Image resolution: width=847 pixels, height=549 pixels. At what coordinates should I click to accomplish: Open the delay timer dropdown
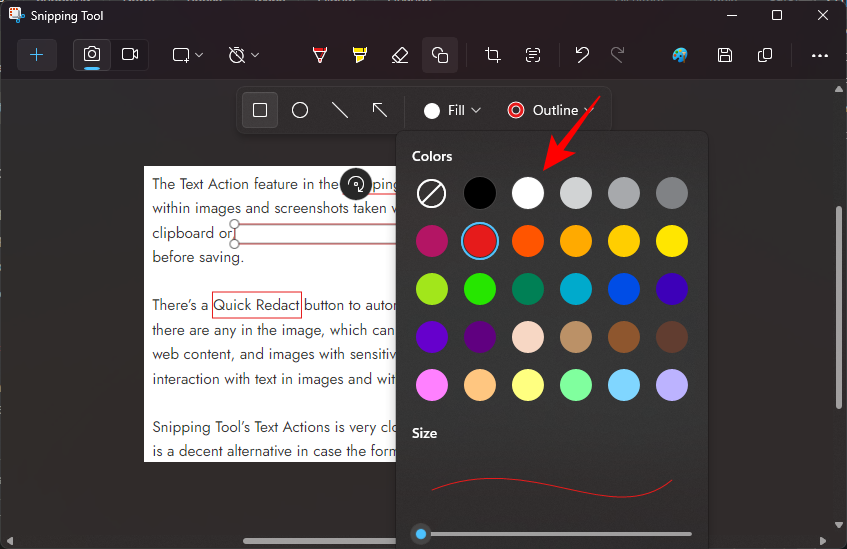coord(244,55)
